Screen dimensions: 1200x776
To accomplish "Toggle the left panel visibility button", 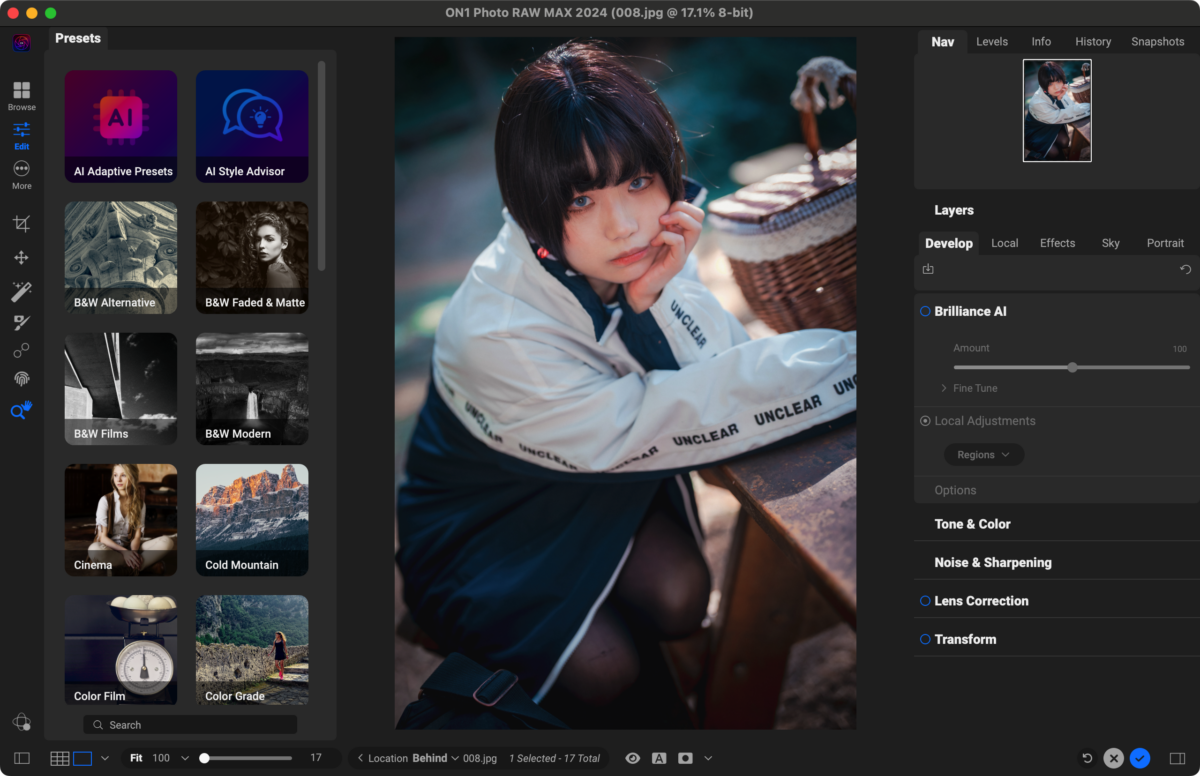I will (22, 759).
